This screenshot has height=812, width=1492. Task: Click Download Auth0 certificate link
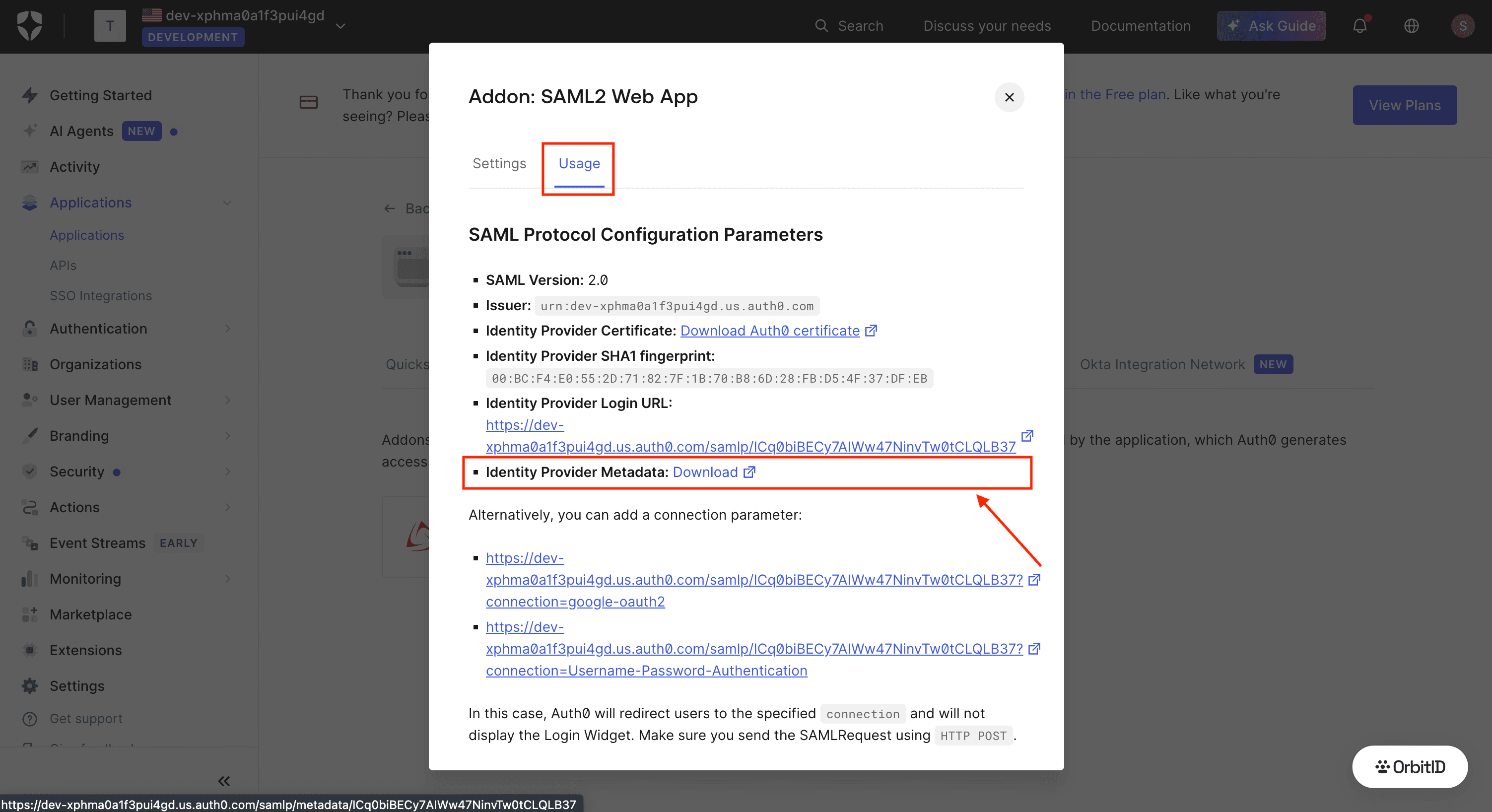click(770, 331)
